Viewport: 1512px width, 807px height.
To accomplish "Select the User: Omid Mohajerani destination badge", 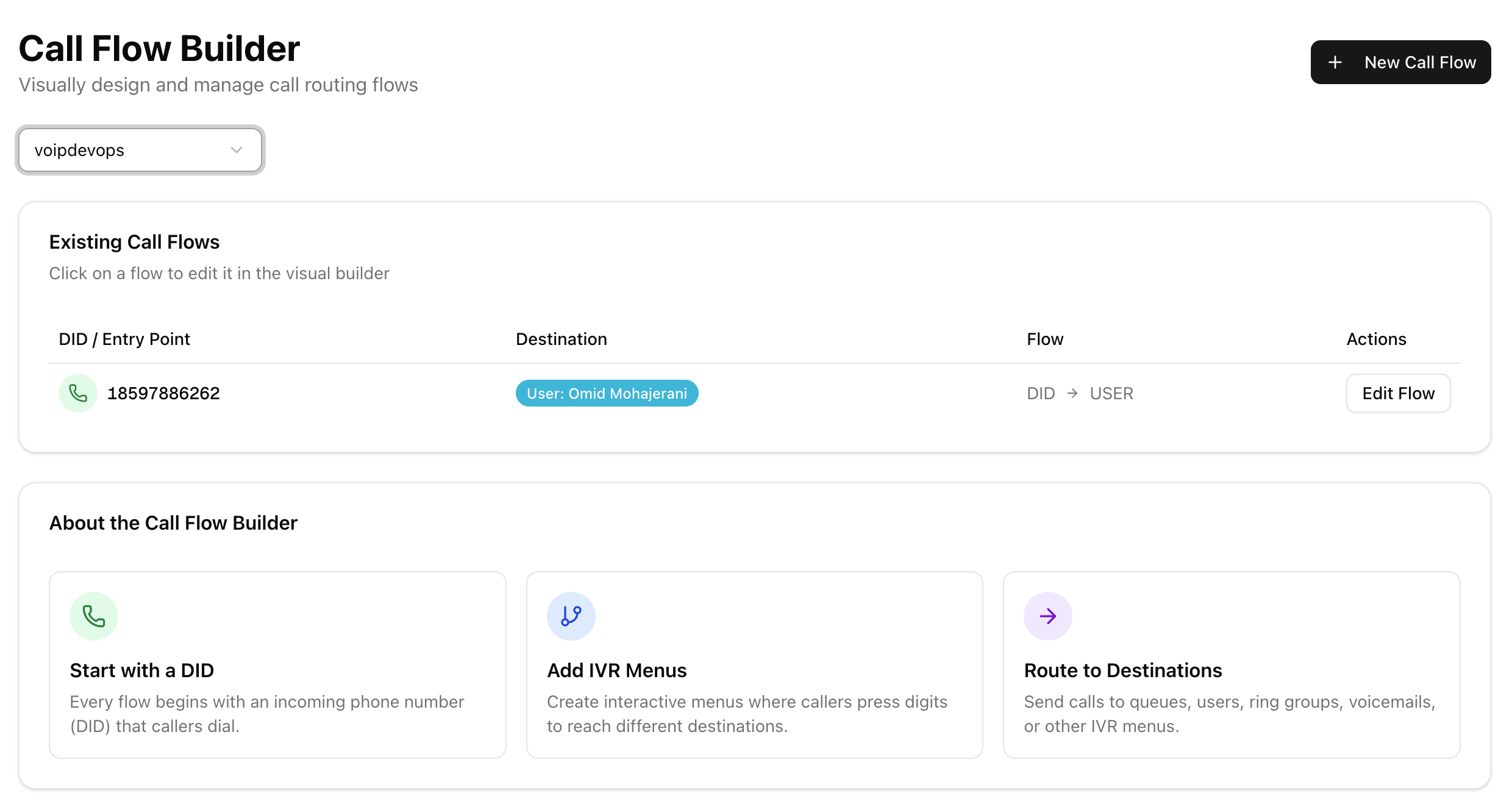I will (607, 393).
